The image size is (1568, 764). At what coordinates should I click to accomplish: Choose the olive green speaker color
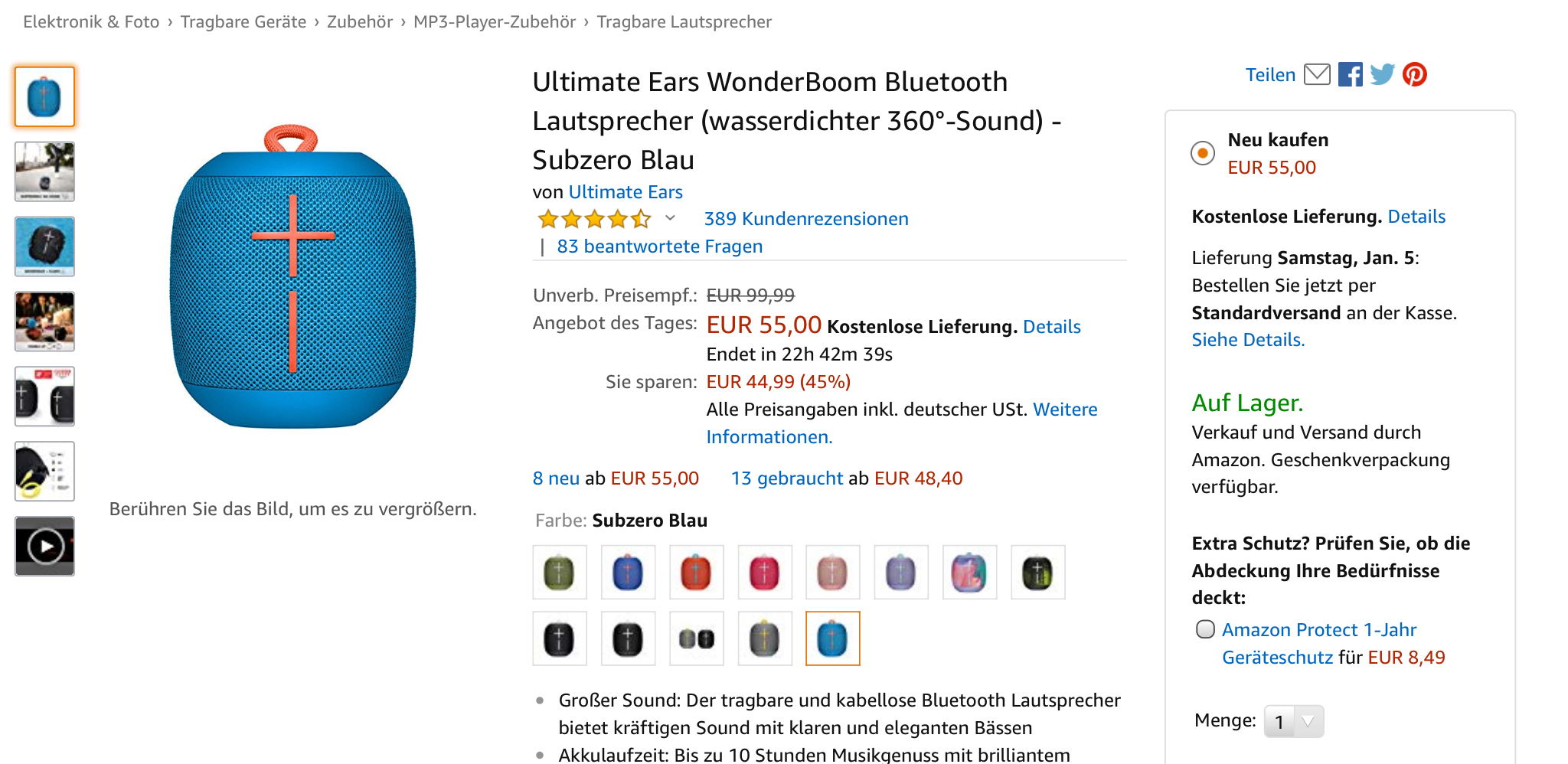(560, 573)
